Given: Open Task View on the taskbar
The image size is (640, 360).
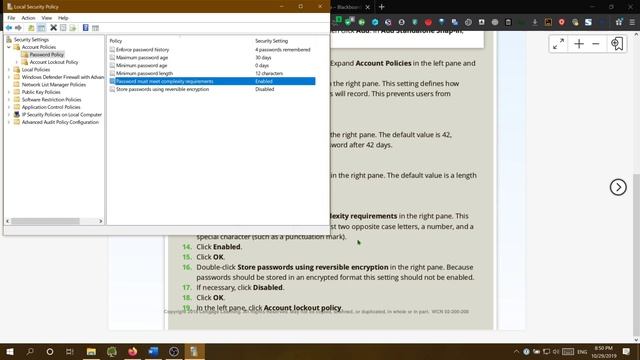Looking at the screenshot, I should pos(70,351).
